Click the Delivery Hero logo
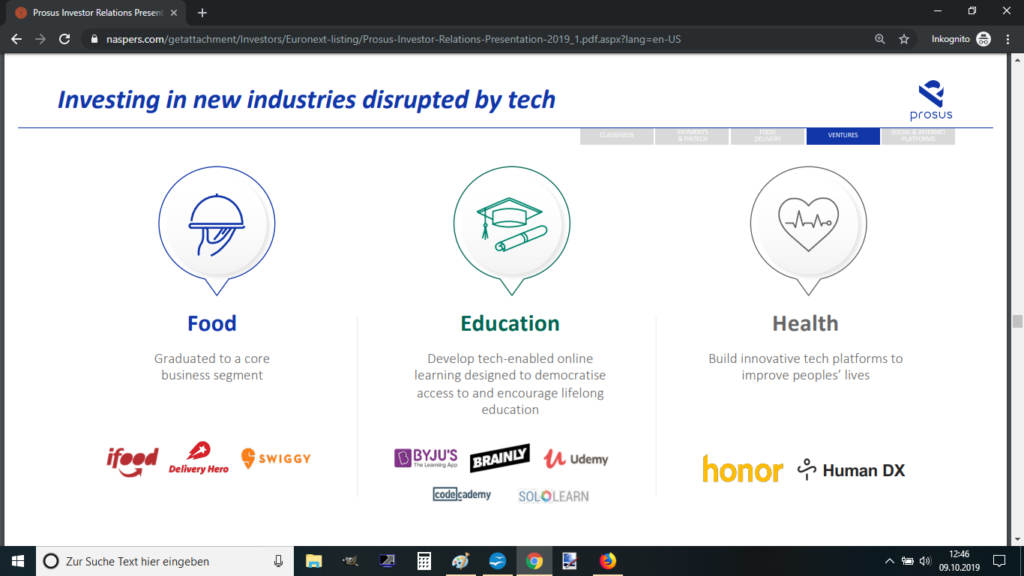This screenshot has width=1024, height=576. tap(199, 458)
